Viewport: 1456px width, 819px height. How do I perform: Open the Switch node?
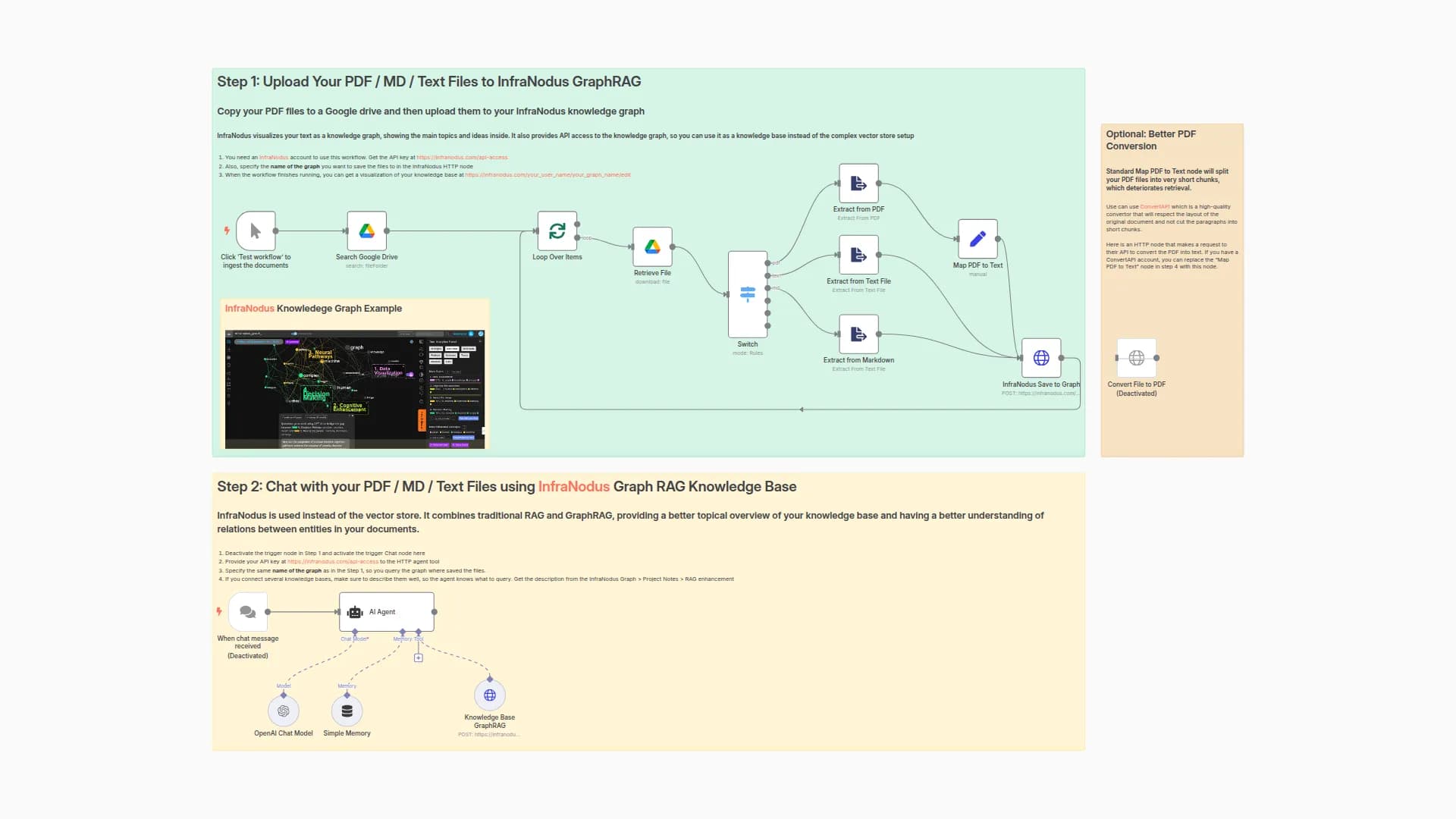pyautogui.click(x=748, y=294)
